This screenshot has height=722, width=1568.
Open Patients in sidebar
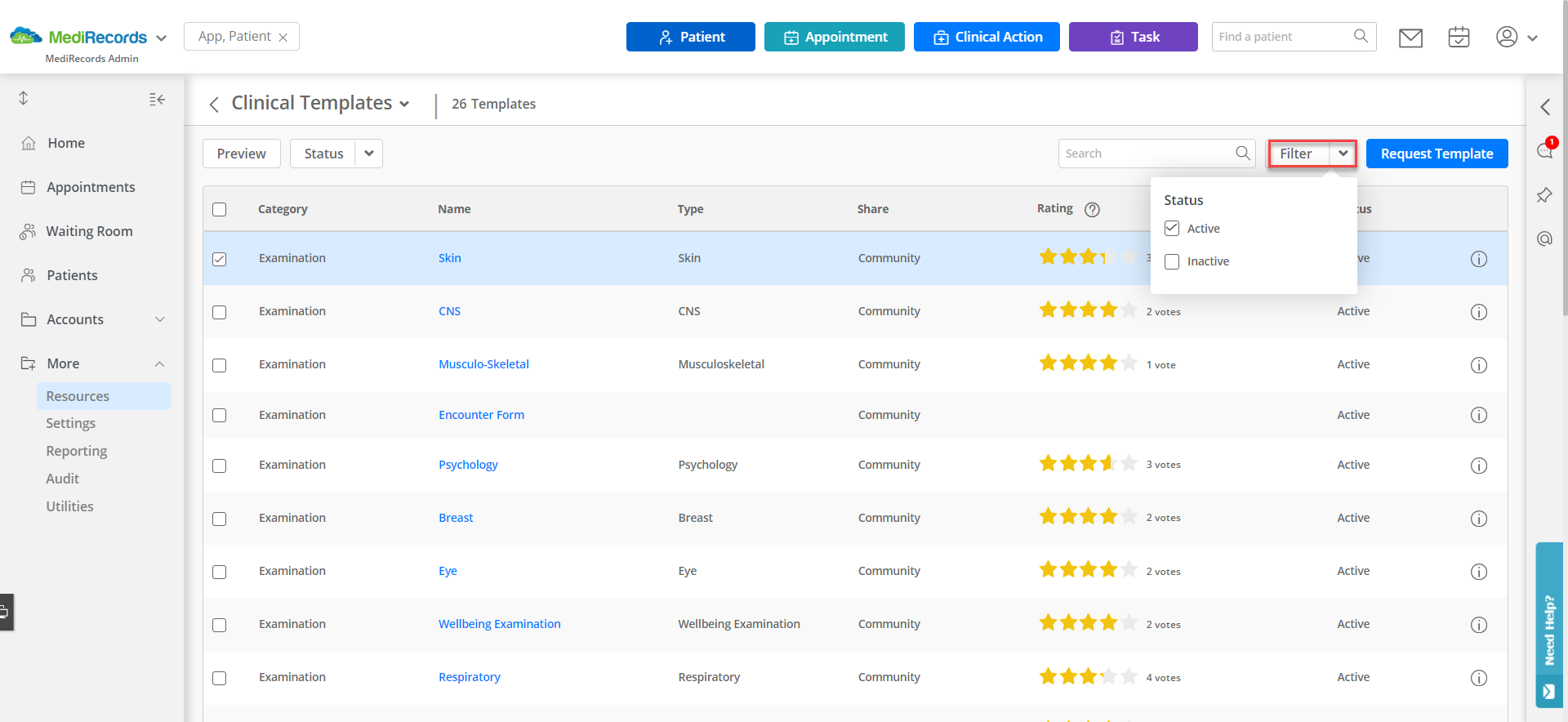[72, 275]
